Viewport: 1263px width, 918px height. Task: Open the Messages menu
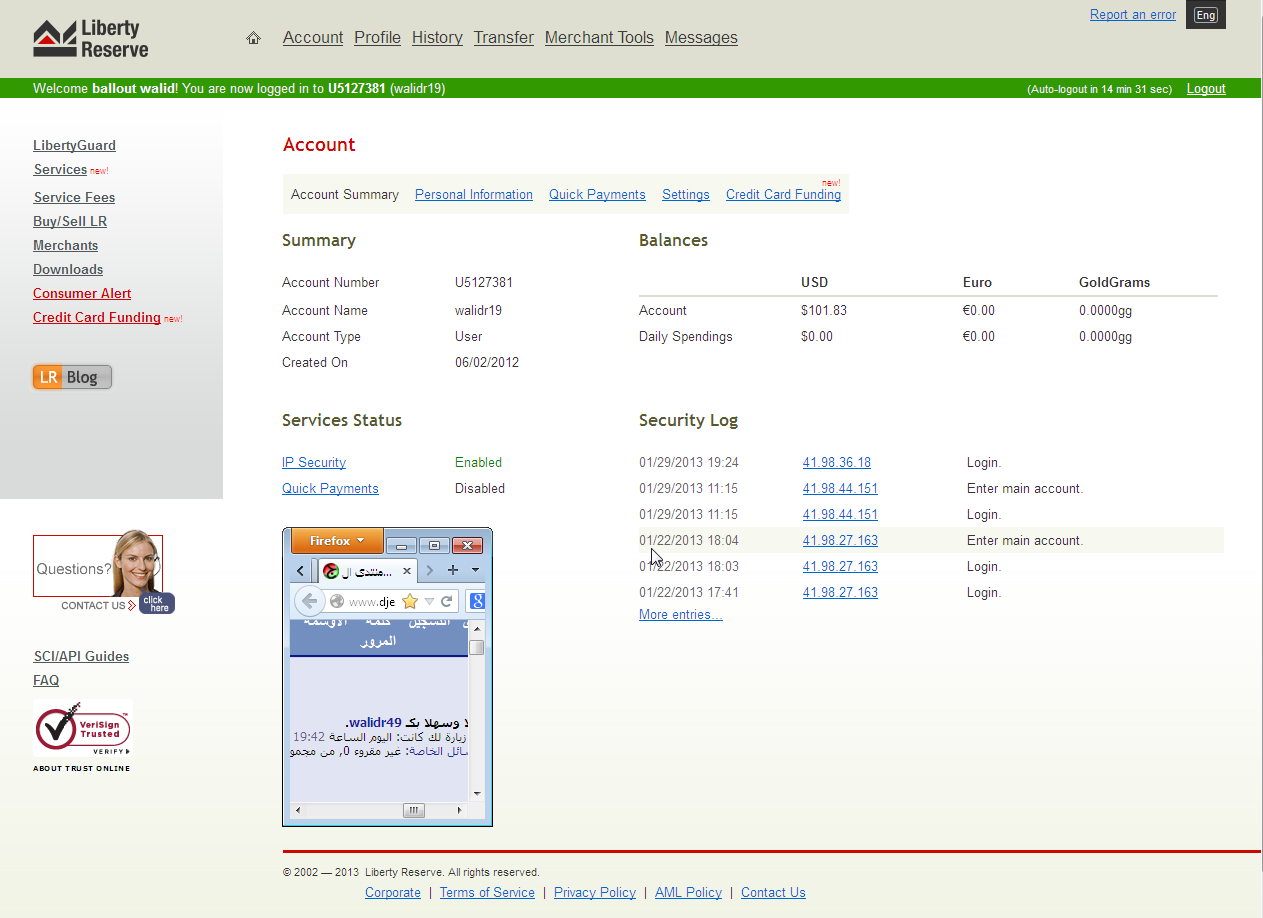click(701, 38)
